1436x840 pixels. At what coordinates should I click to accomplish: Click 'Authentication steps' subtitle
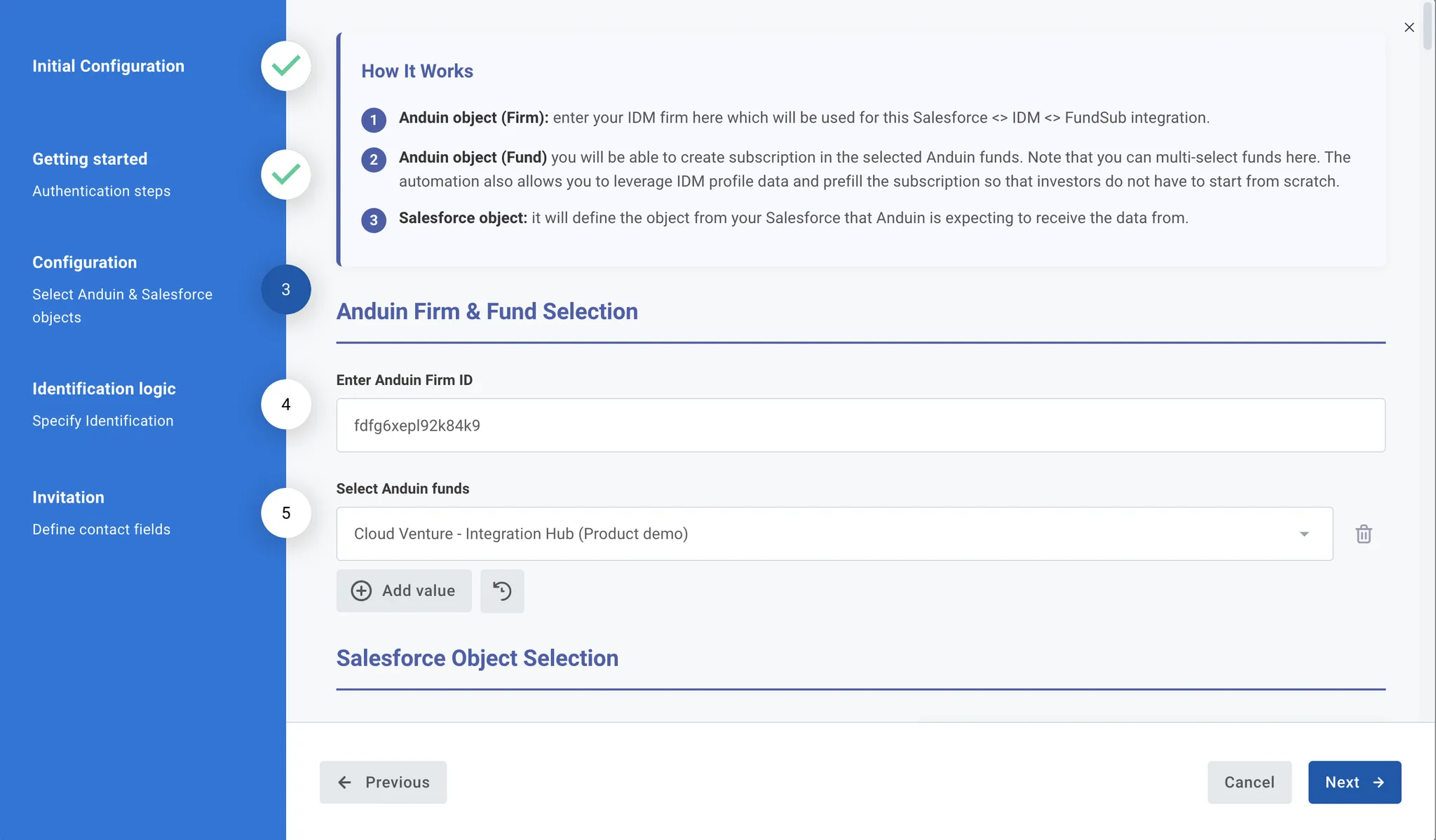pos(102,191)
